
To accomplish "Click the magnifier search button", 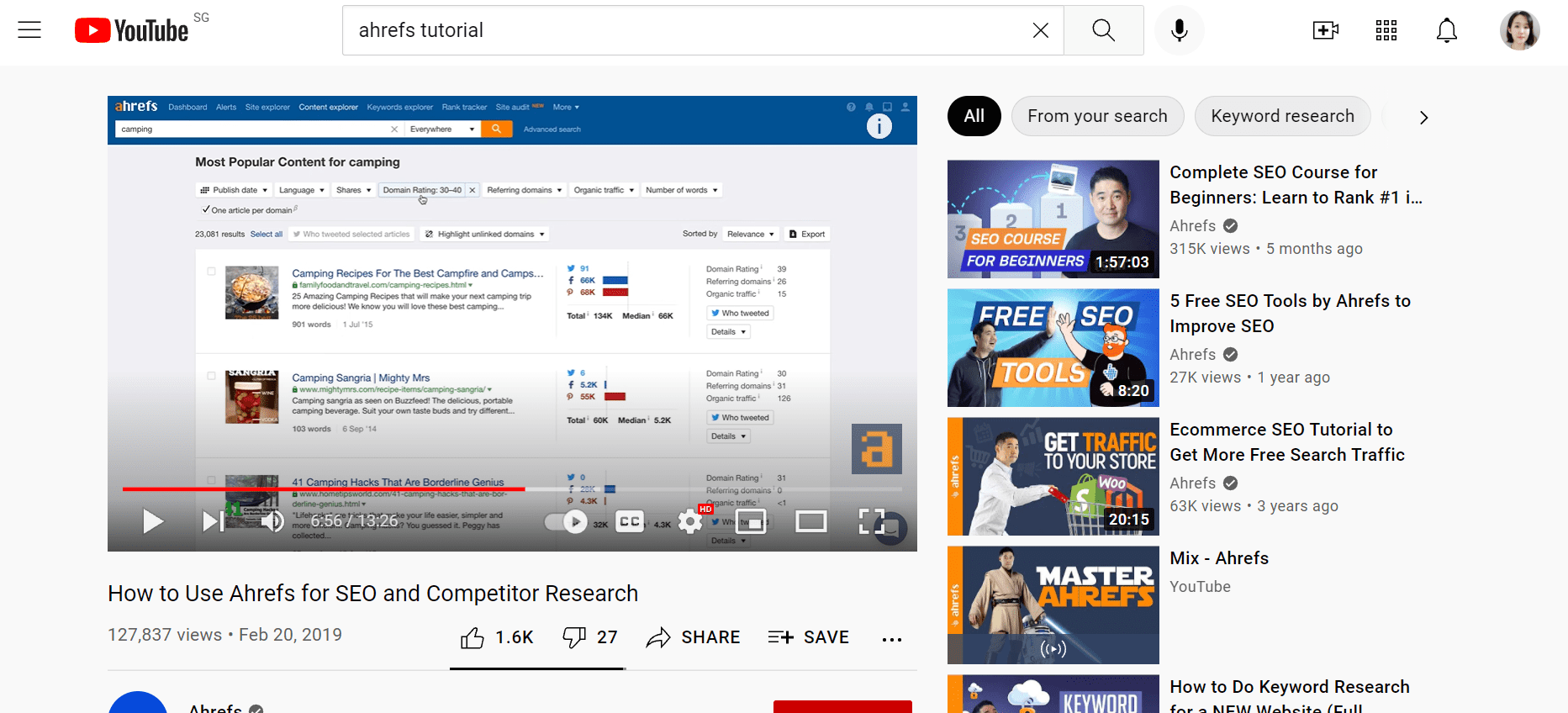I will coord(1103,30).
